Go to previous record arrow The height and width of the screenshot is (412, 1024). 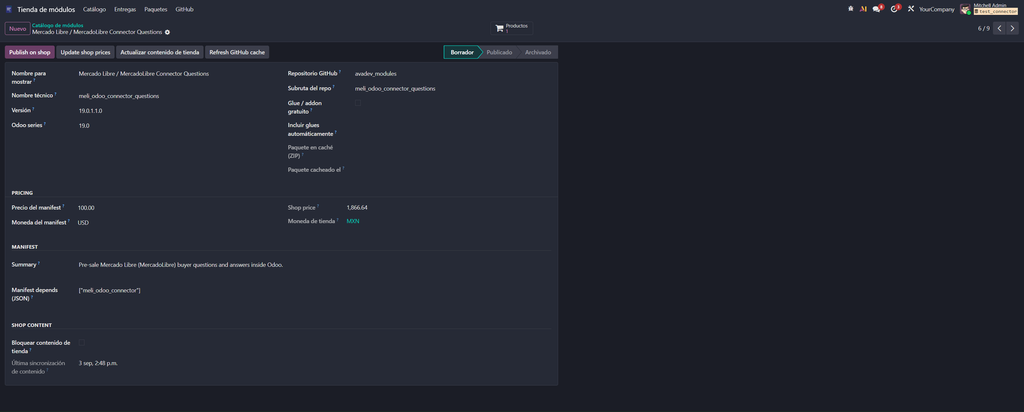999,28
